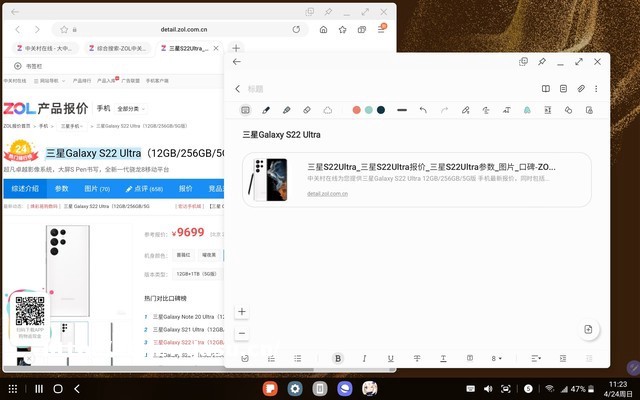
Task: Click the attachment paperclip icon
Action: (581, 89)
